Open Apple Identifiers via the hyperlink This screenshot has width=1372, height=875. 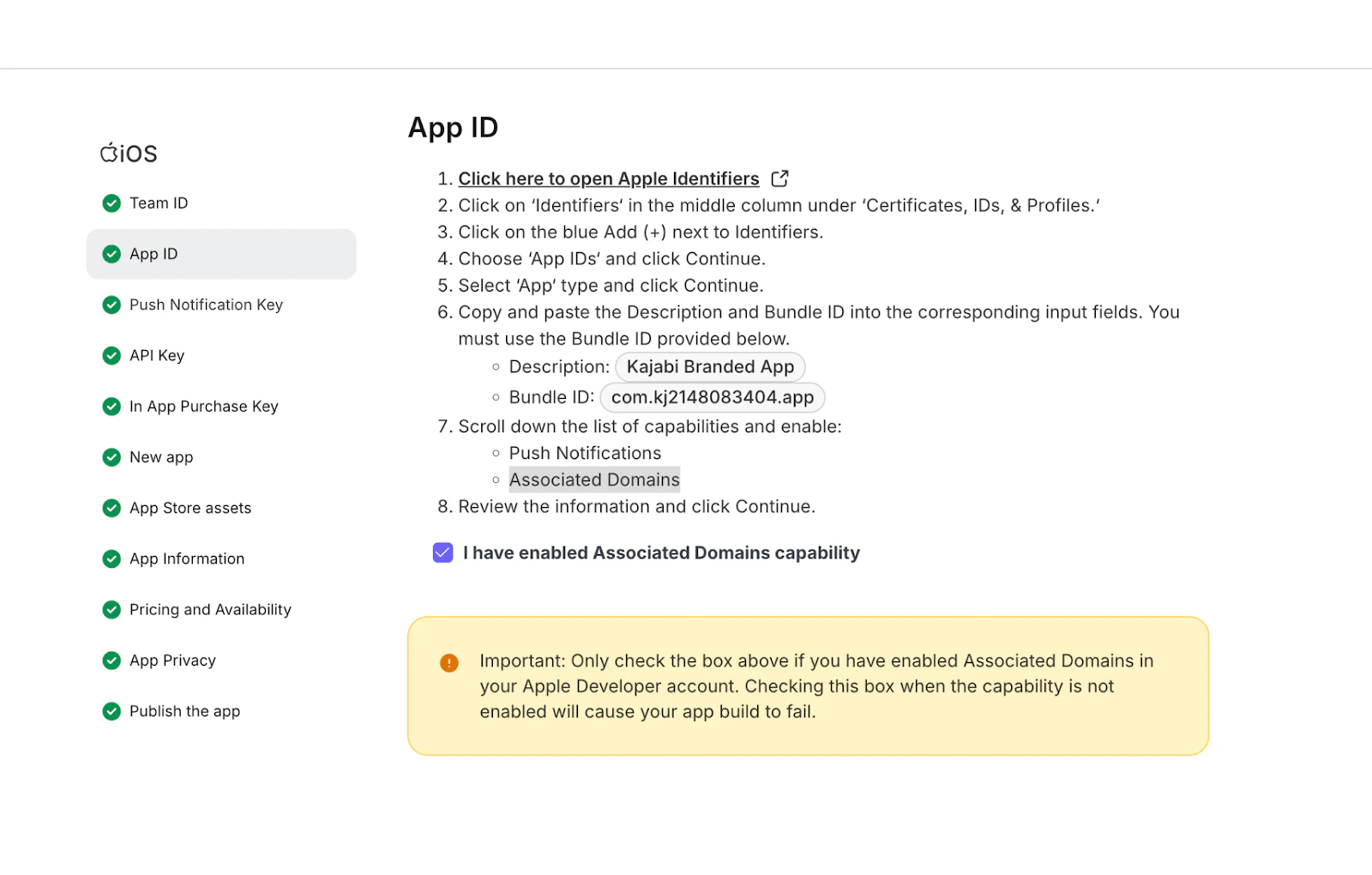[609, 178]
